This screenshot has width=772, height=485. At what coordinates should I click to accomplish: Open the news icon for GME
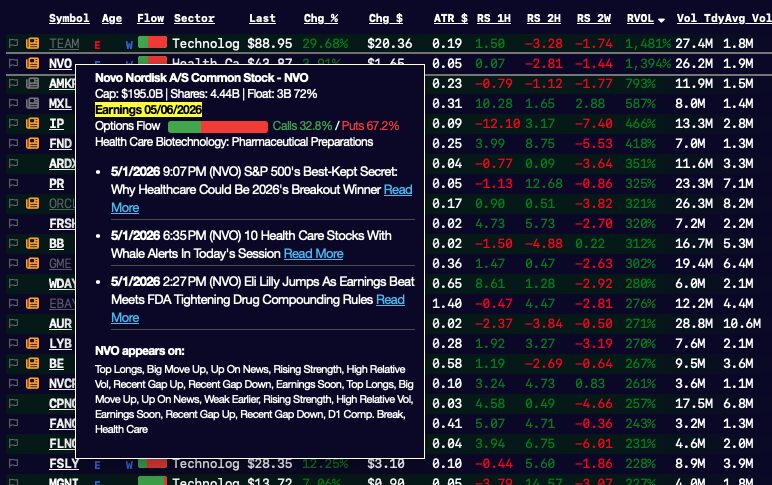(32, 263)
